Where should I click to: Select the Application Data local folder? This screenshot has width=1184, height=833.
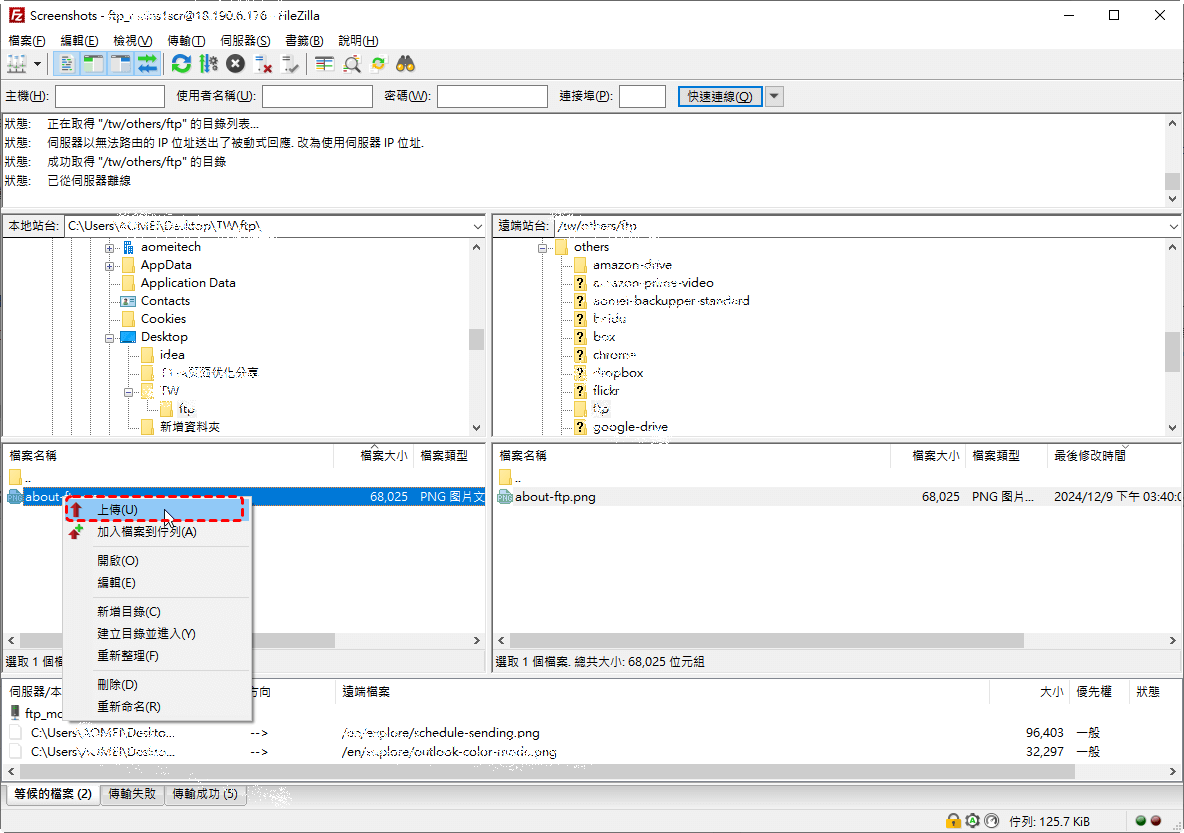tap(188, 282)
